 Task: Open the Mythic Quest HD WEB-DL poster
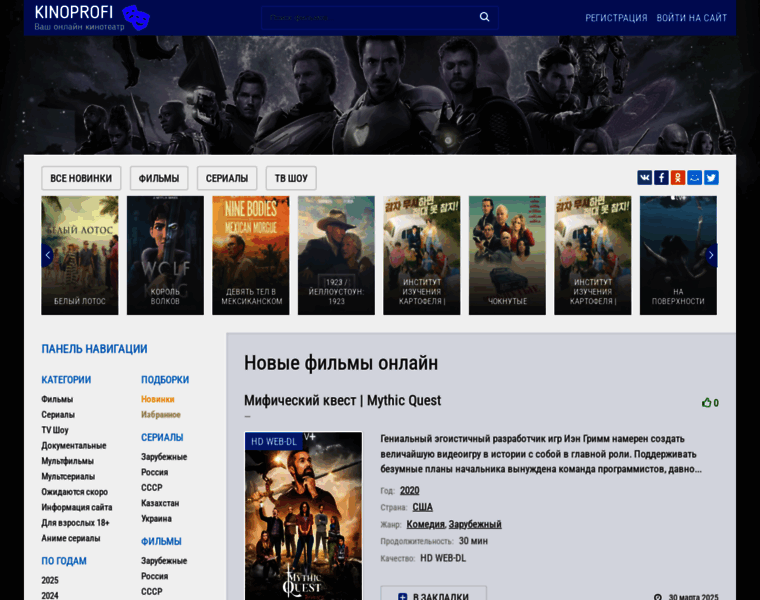(303, 516)
